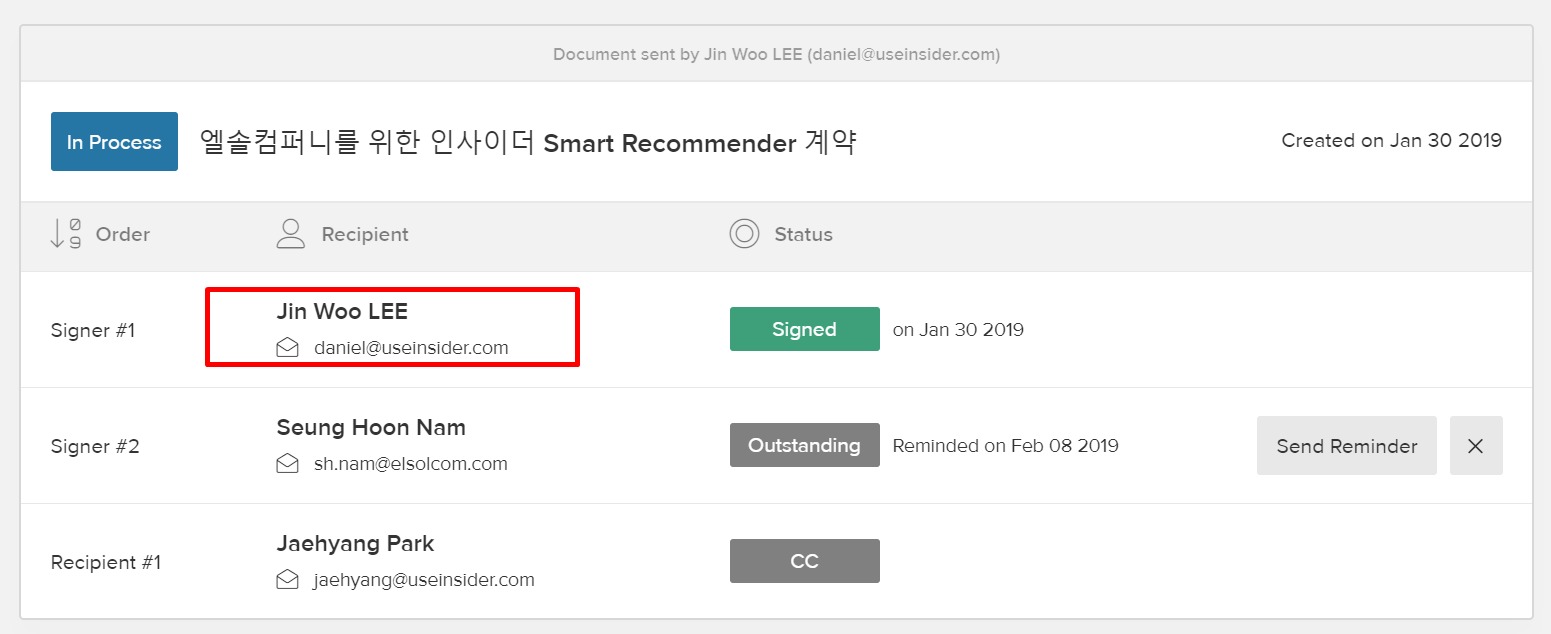Click the Outstanding status badge
Image resolution: width=1551 pixels, height=634 pixels.
click(804, 445)
